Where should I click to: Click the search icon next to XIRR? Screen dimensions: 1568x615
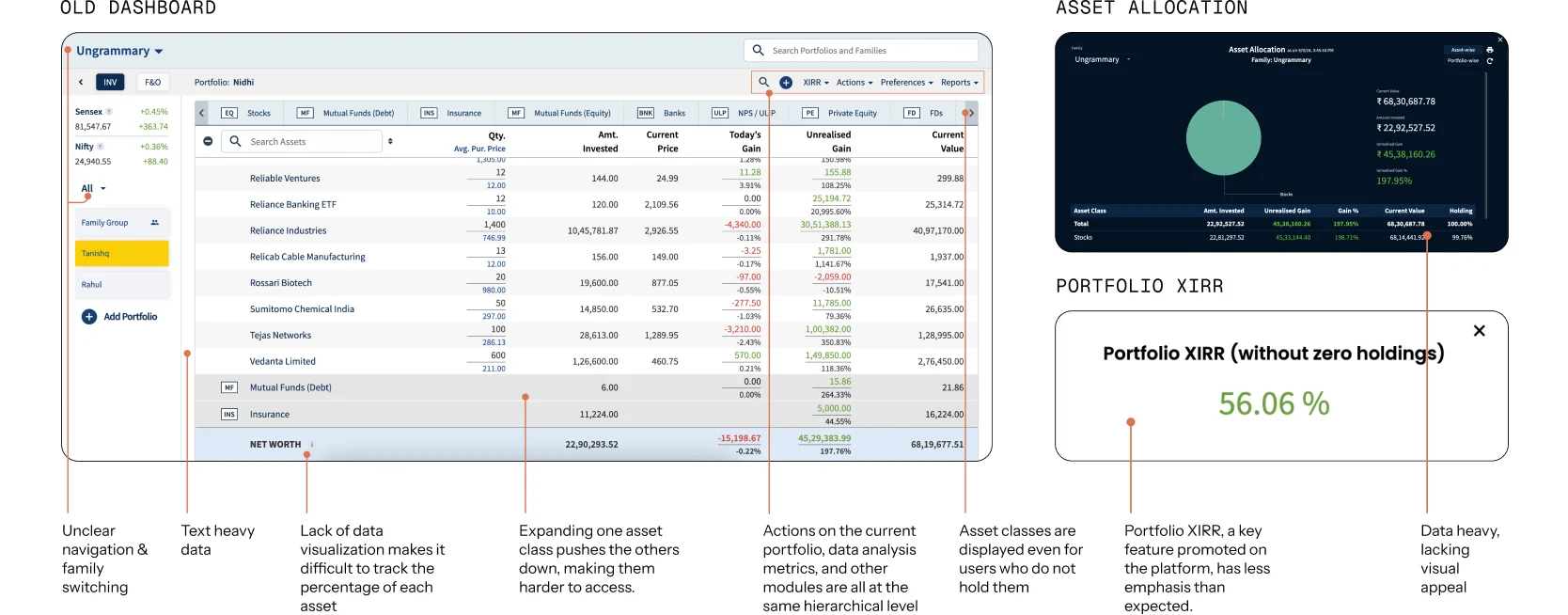click(x=764, y=83)
